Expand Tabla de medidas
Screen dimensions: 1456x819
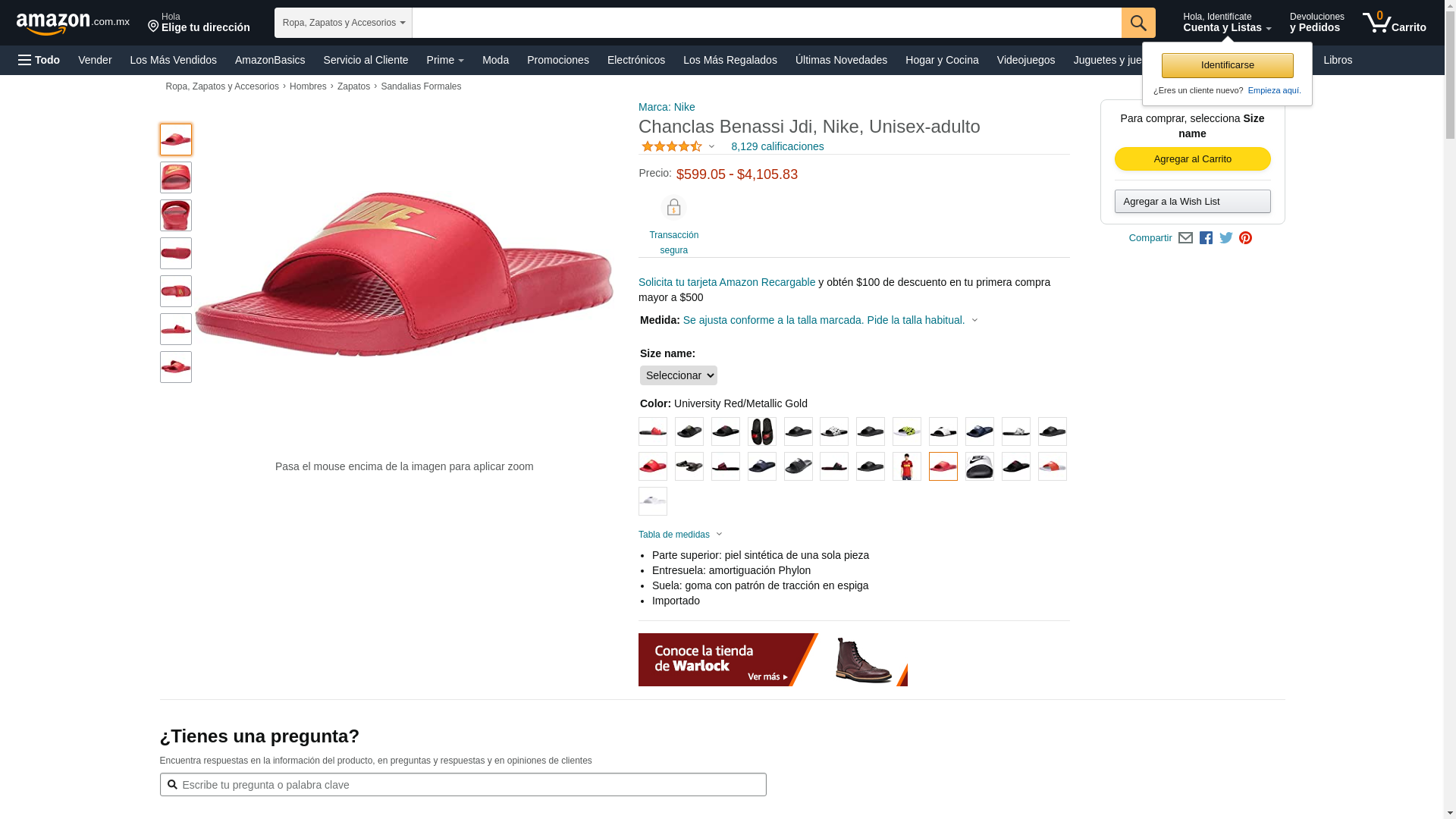(x=680, y=535)
